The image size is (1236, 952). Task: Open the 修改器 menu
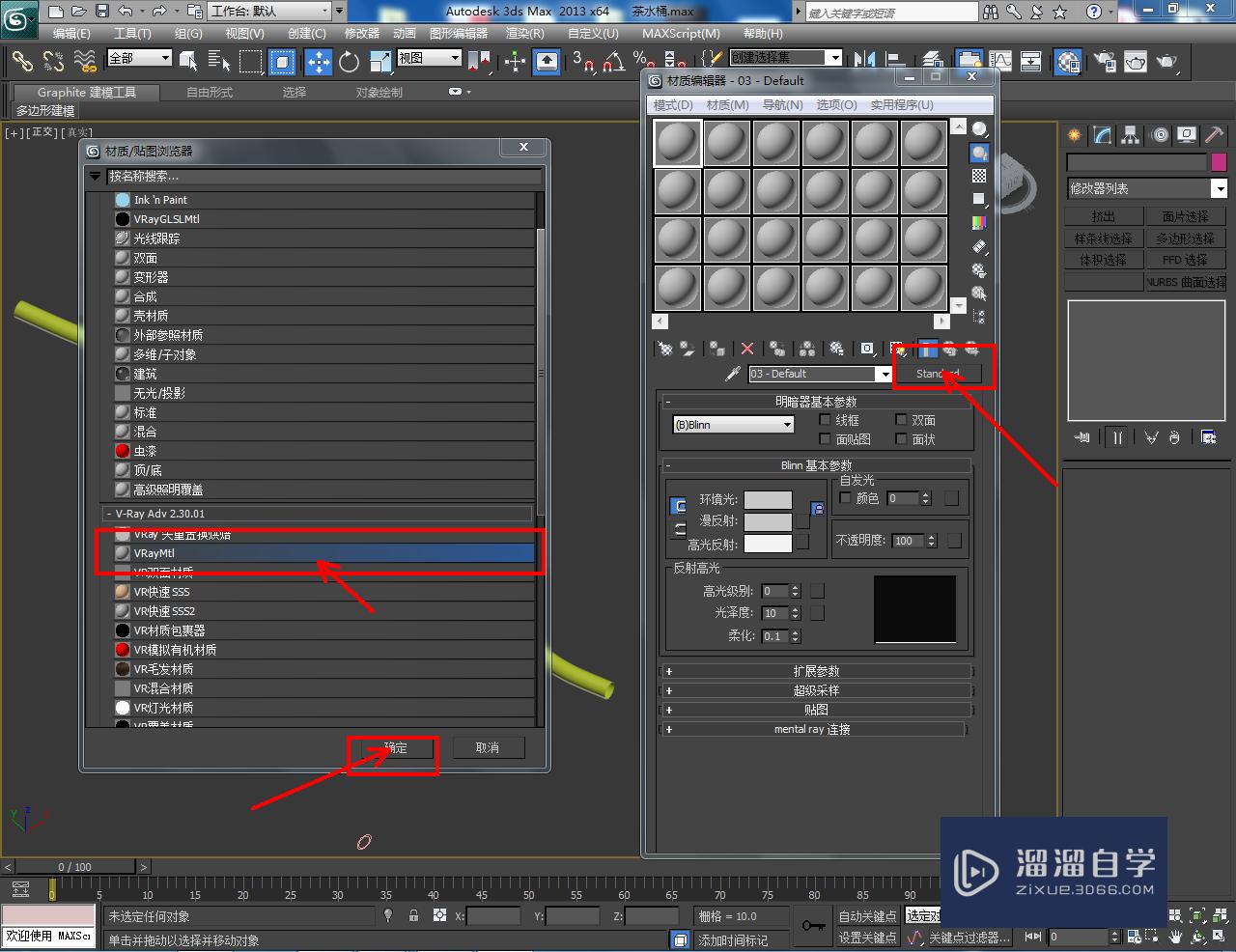pyautogui.click(x=362, y=33)
